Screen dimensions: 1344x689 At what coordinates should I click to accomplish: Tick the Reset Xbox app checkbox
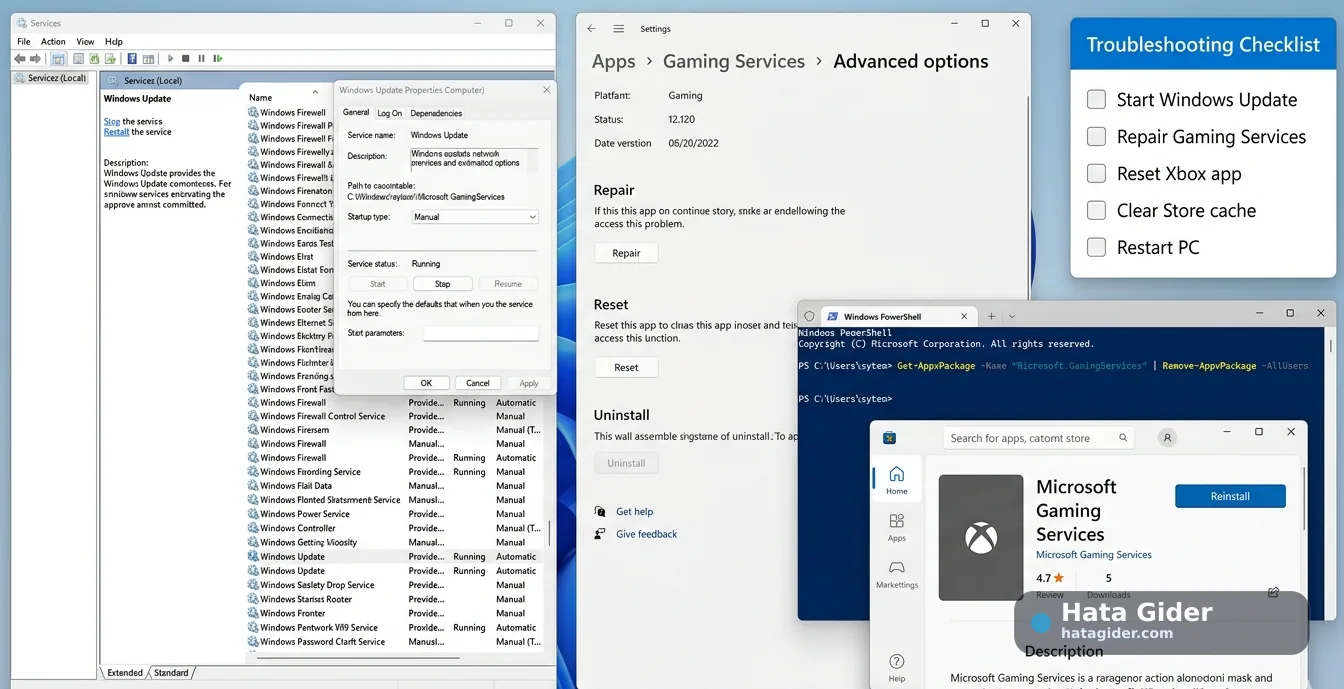(x=1097, y=173)
